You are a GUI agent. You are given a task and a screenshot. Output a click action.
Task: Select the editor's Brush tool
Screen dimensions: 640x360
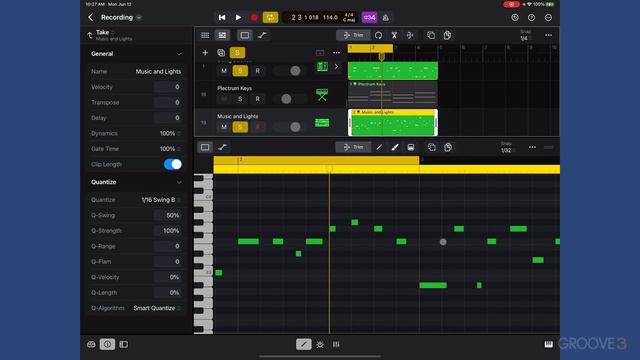pyautogui.click(x=395, y=147)
